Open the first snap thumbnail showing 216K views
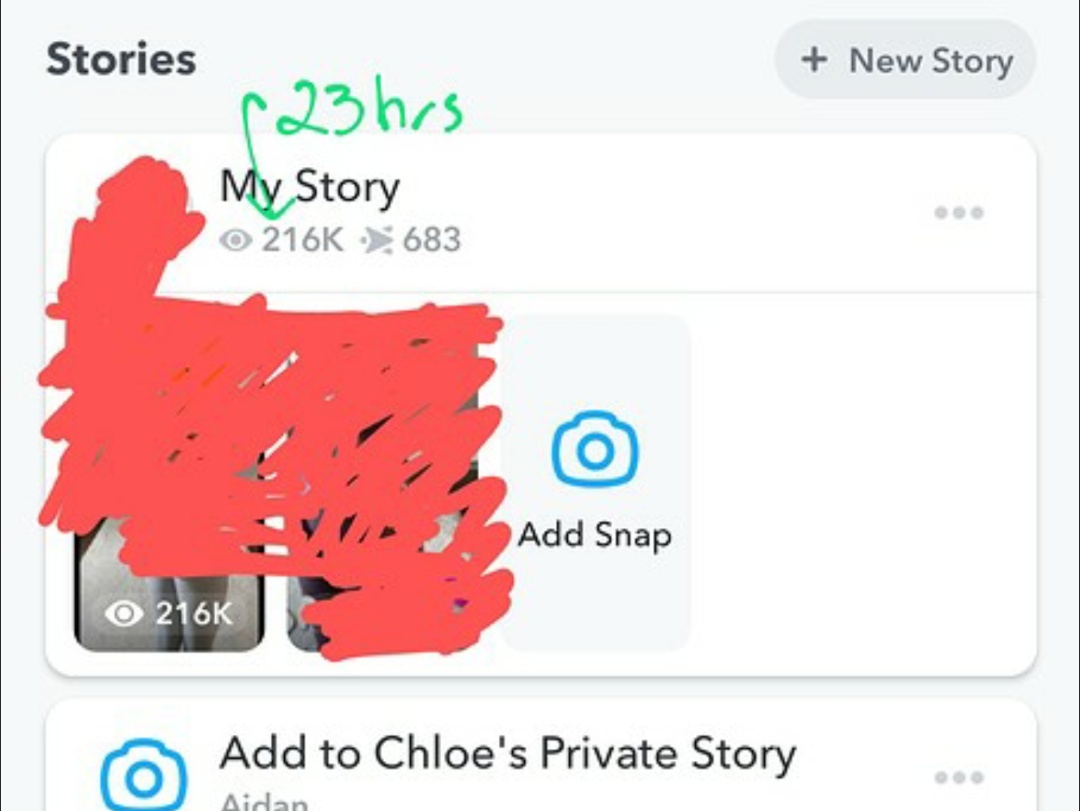This screenshot has height=811, width=1080. tap(169, 482)
